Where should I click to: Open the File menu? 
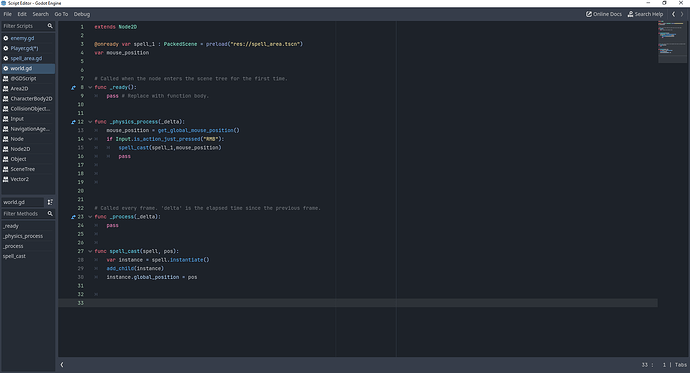[7, 14]
